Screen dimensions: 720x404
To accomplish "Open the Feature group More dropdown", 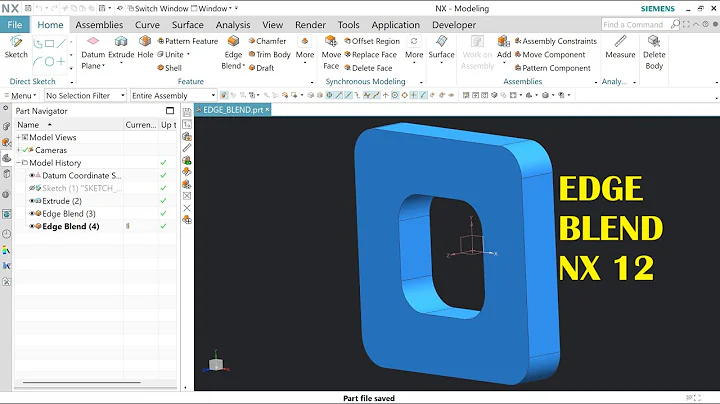I will pos(305,48).
